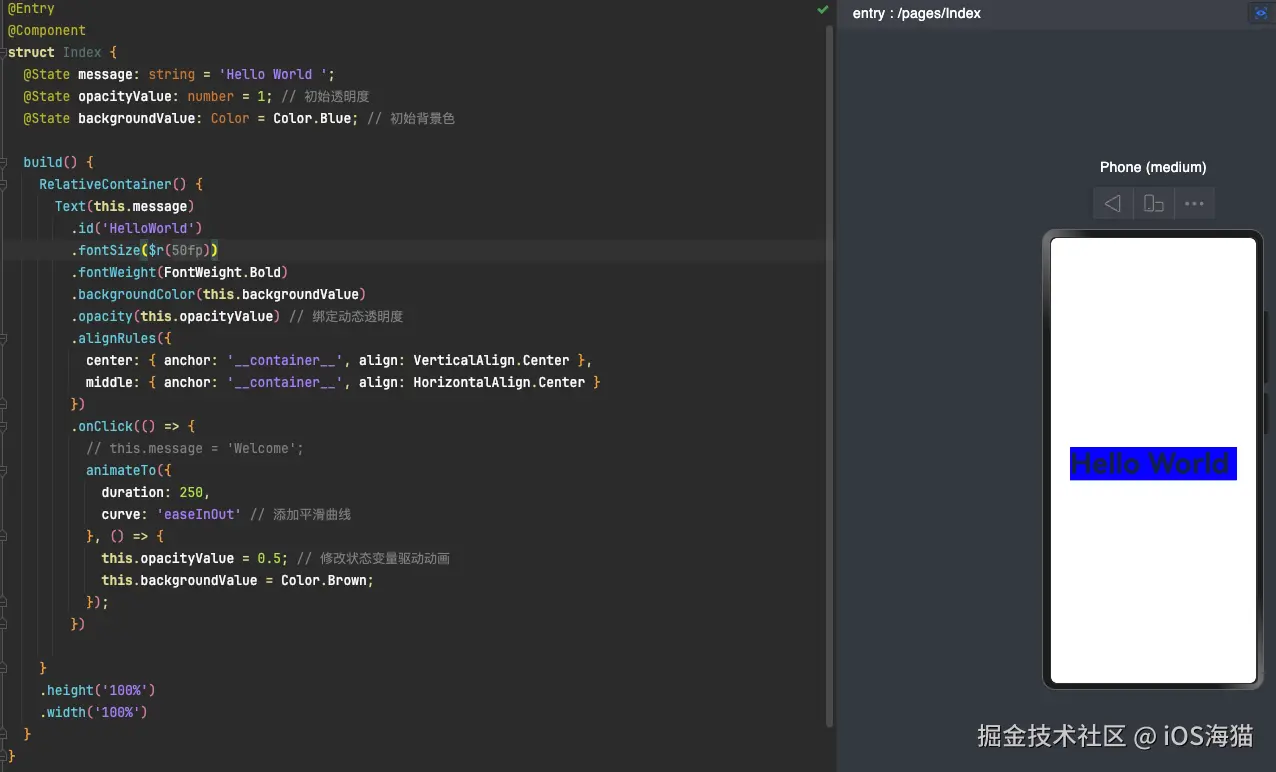Click HorizontalAlign.Center in alignRules
Viewport: 1276px width, 772px height.
pos(499,382)
